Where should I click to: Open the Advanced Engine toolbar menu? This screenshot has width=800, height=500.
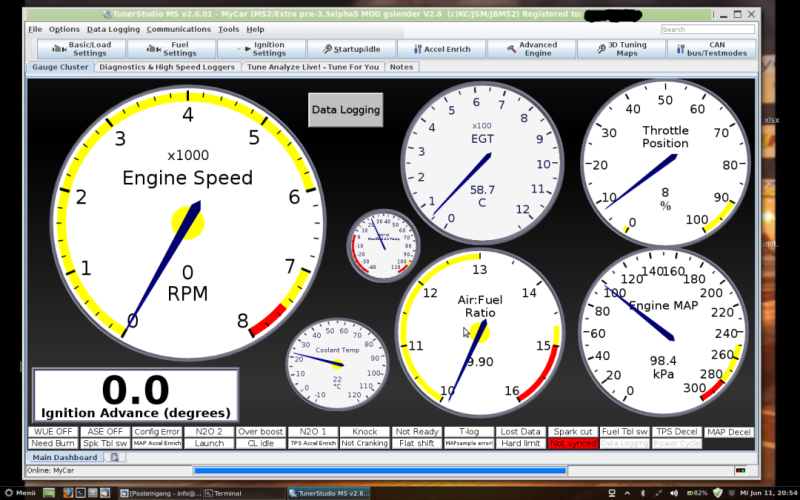point(530,49)
